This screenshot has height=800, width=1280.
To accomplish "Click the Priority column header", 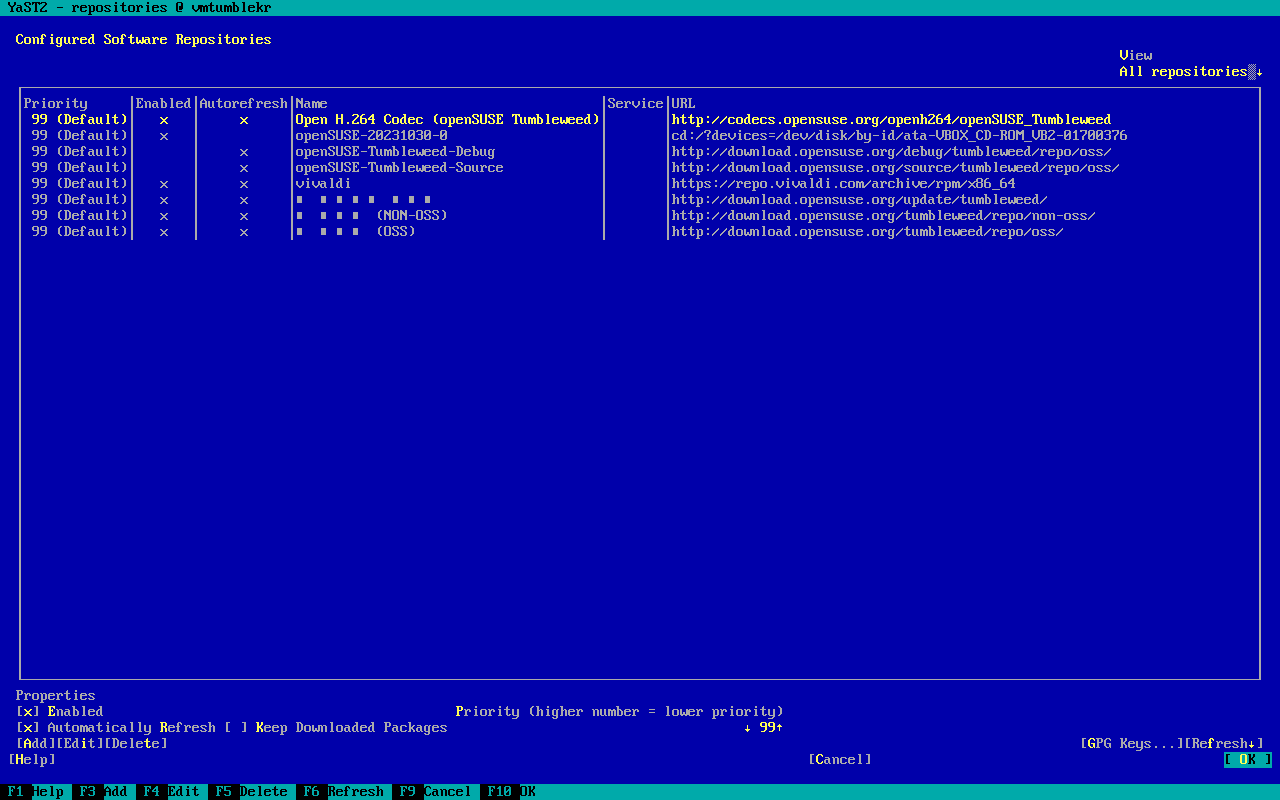I will pyautogui.click(x=56, y=104).
